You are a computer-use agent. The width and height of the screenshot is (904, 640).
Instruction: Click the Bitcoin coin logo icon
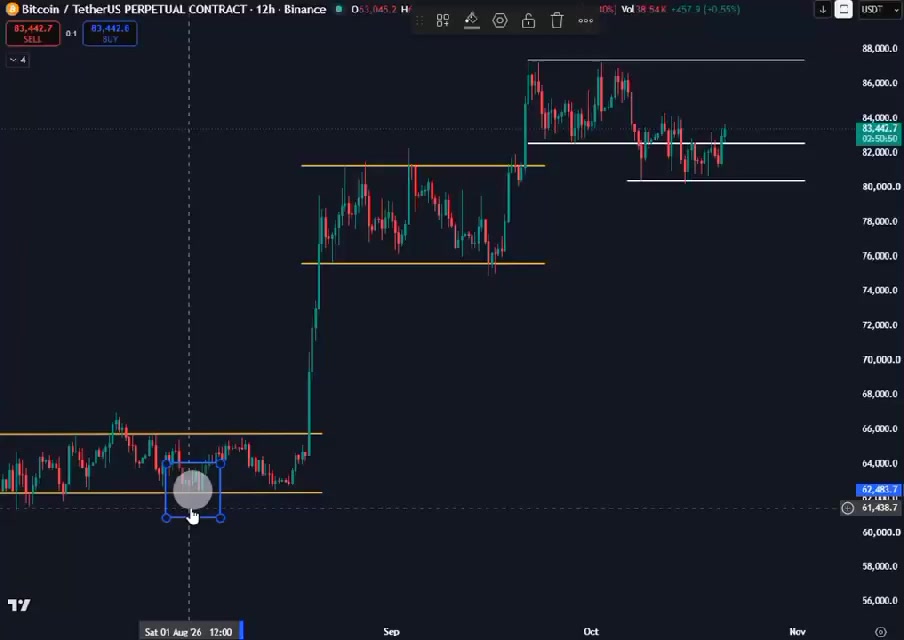pyautogui.click(x=12, y=9)
